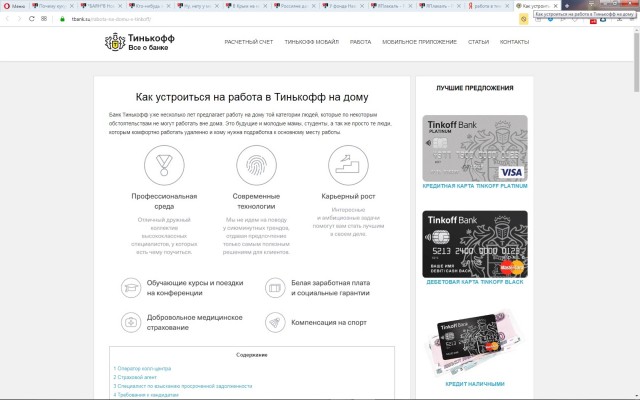The image size is (640, 400).
Task: Click the graduation cap icon for Обучающие курсы
Action: [x=131, y=288]
